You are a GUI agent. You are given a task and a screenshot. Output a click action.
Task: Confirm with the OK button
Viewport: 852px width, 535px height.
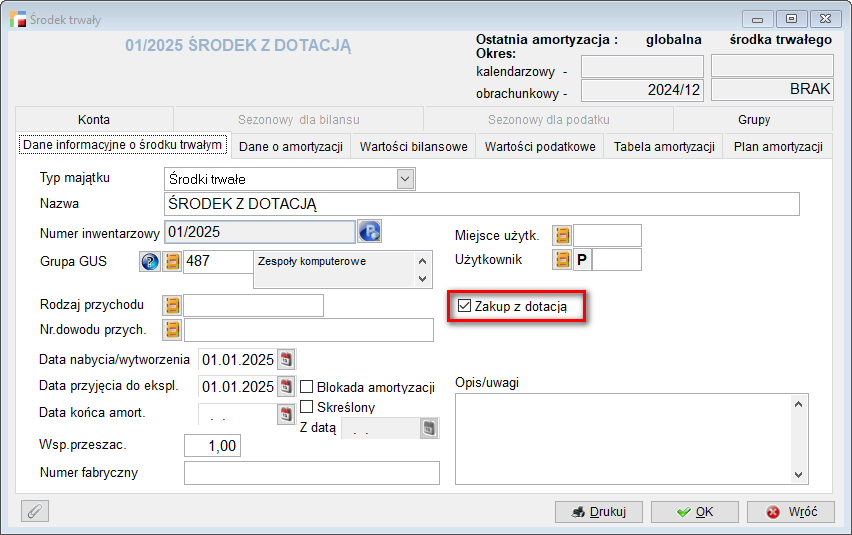[694, 512]
